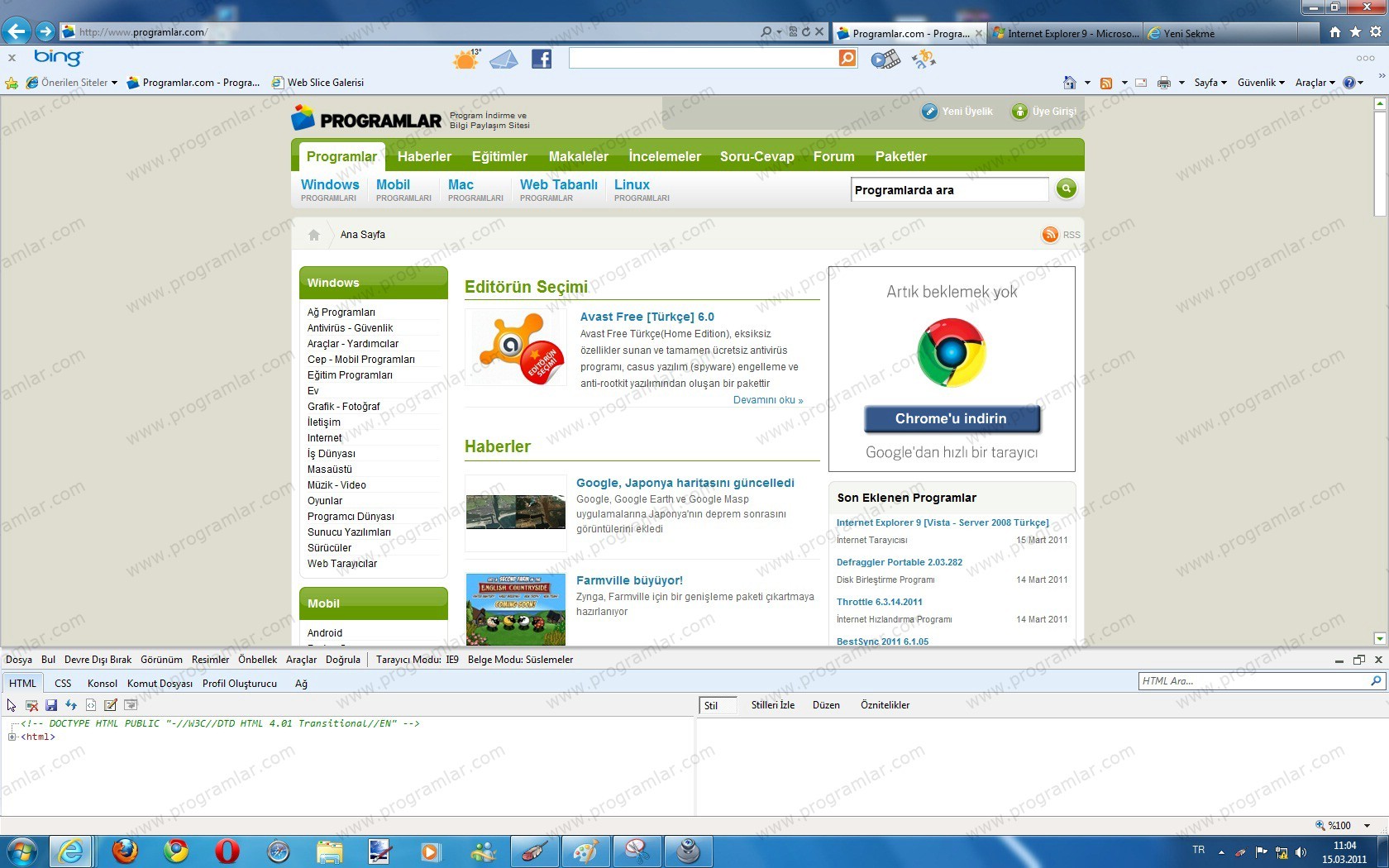Viewport: 1389px width, 868px height.
Task: Switch to the Ağ developer tab
Action: coord(301,684)
